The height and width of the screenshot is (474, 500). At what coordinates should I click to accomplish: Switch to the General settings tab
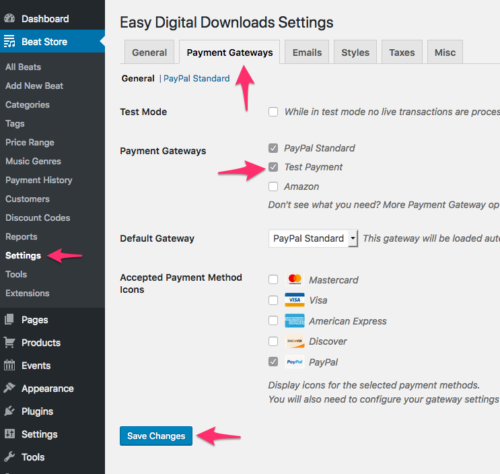tap(149, 52)
